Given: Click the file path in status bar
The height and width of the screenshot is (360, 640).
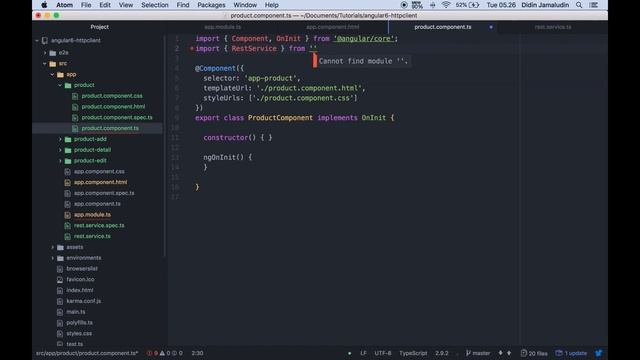Looking at the screenshot, I should pyautogui.click(x=87, y=353).
